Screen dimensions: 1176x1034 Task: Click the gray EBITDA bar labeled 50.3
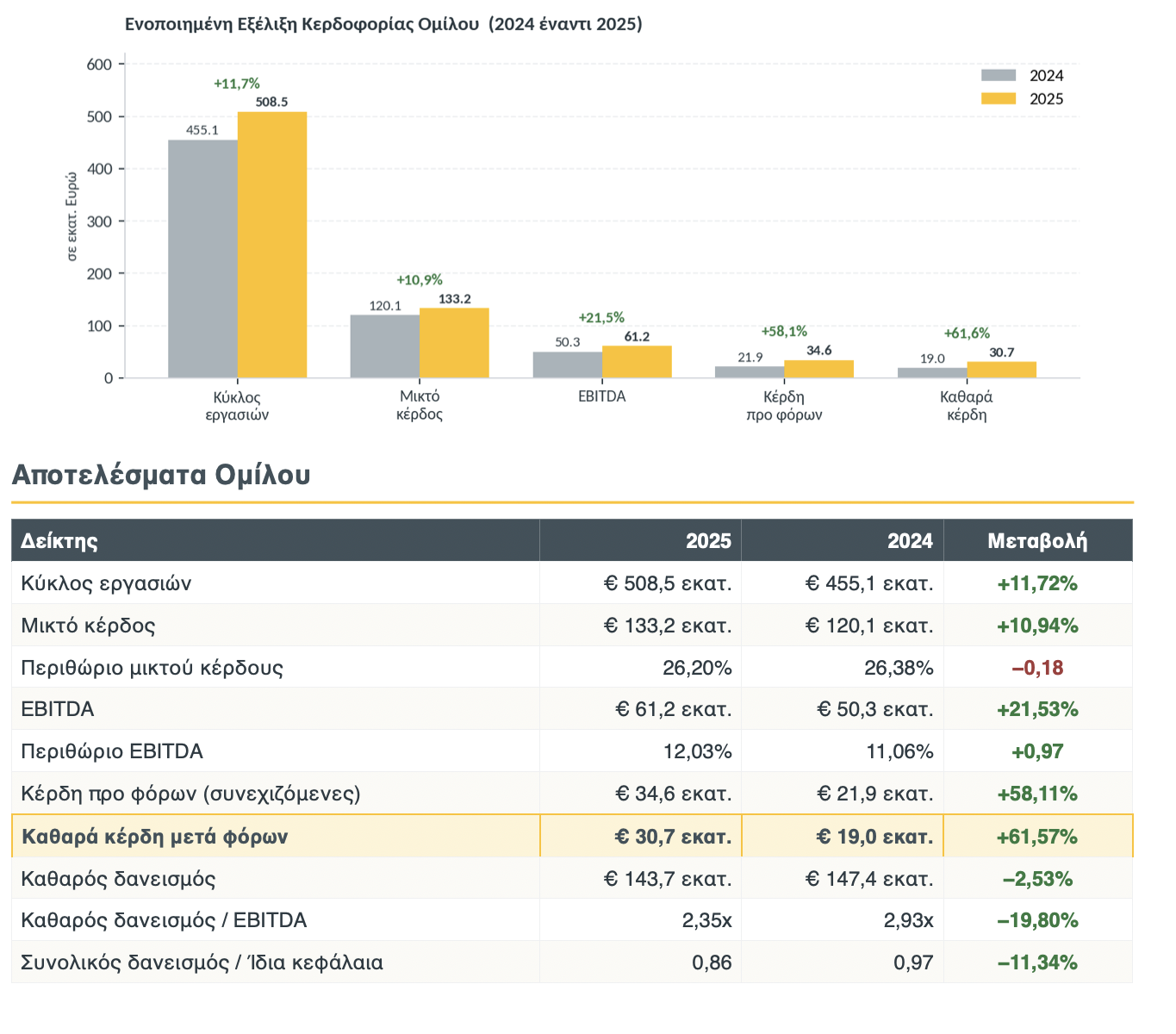coord(568,364)
